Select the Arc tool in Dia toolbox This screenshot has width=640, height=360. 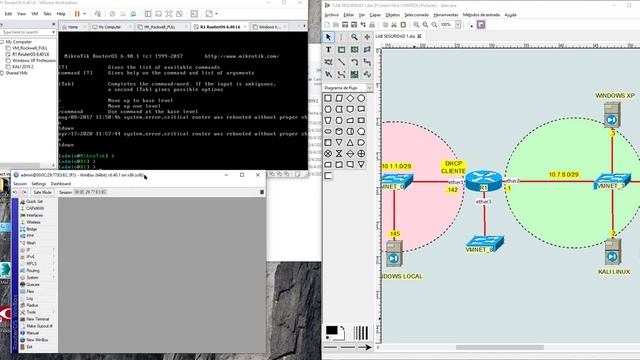coord(354,62)
